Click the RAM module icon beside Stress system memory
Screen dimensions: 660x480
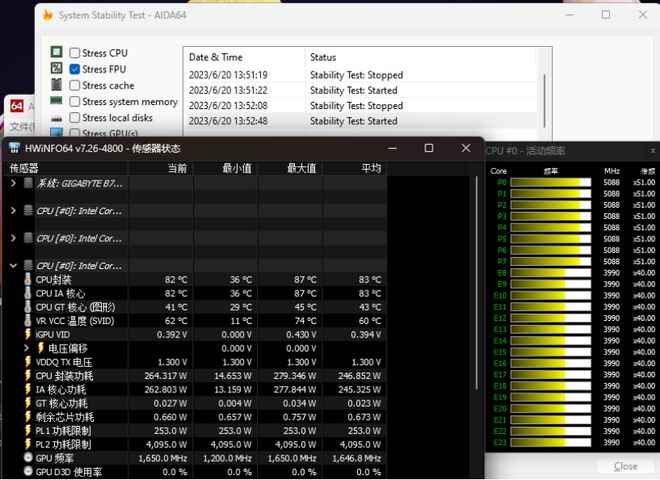pyautogui.click(x=56, y=101)
